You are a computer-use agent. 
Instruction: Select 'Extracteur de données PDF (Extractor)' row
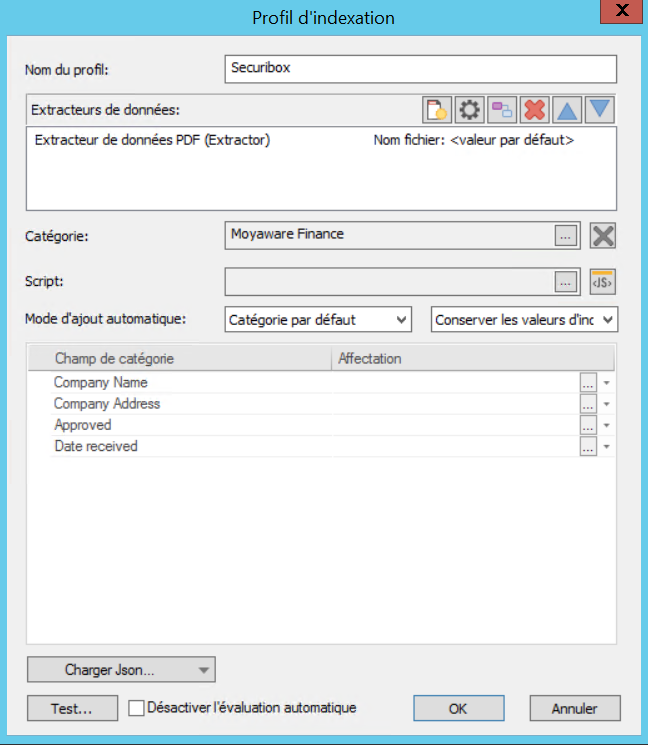click(321, 140)
